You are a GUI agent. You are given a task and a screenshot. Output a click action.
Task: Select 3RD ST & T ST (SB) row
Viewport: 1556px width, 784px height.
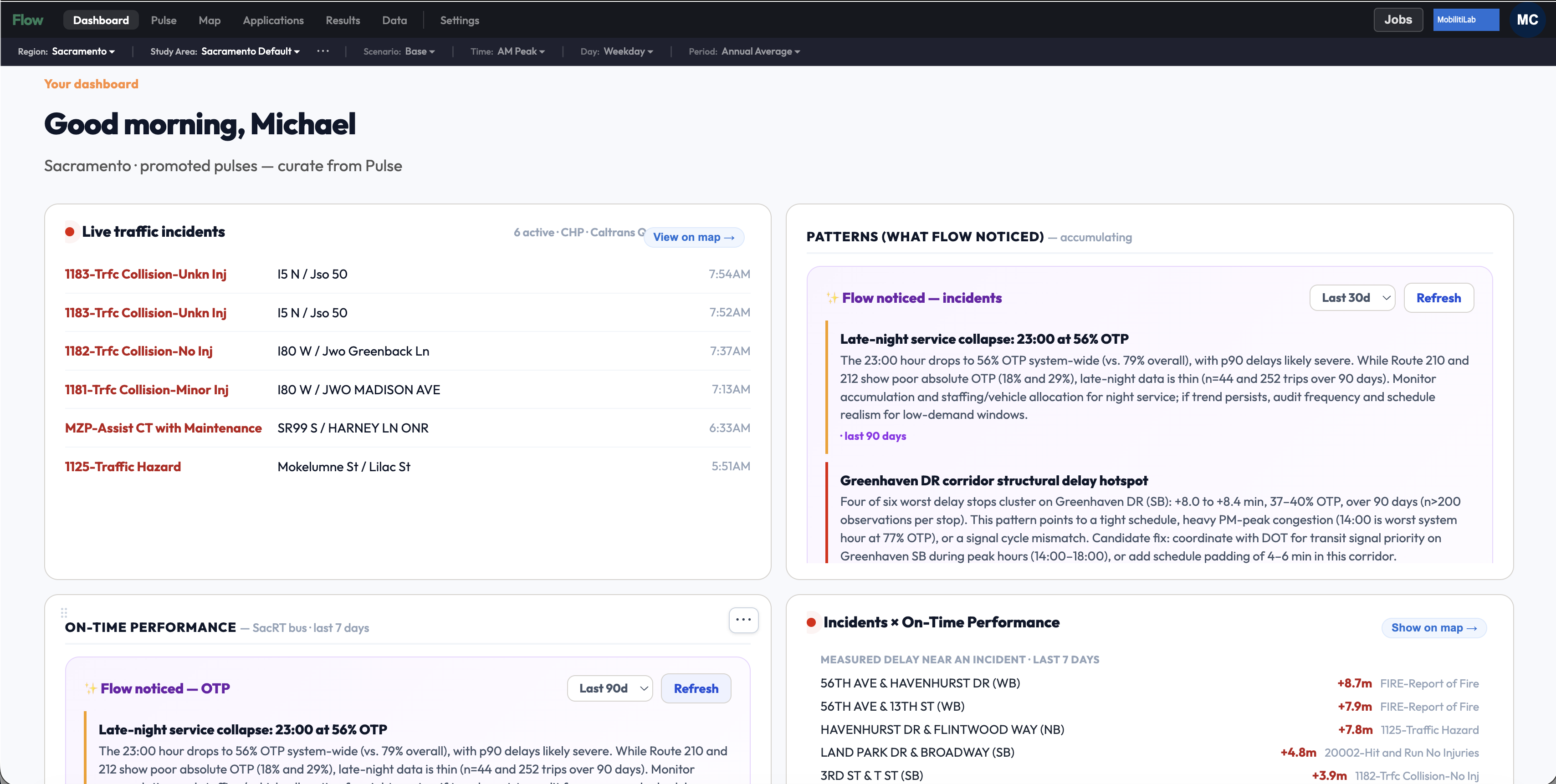coord(1150,775)
